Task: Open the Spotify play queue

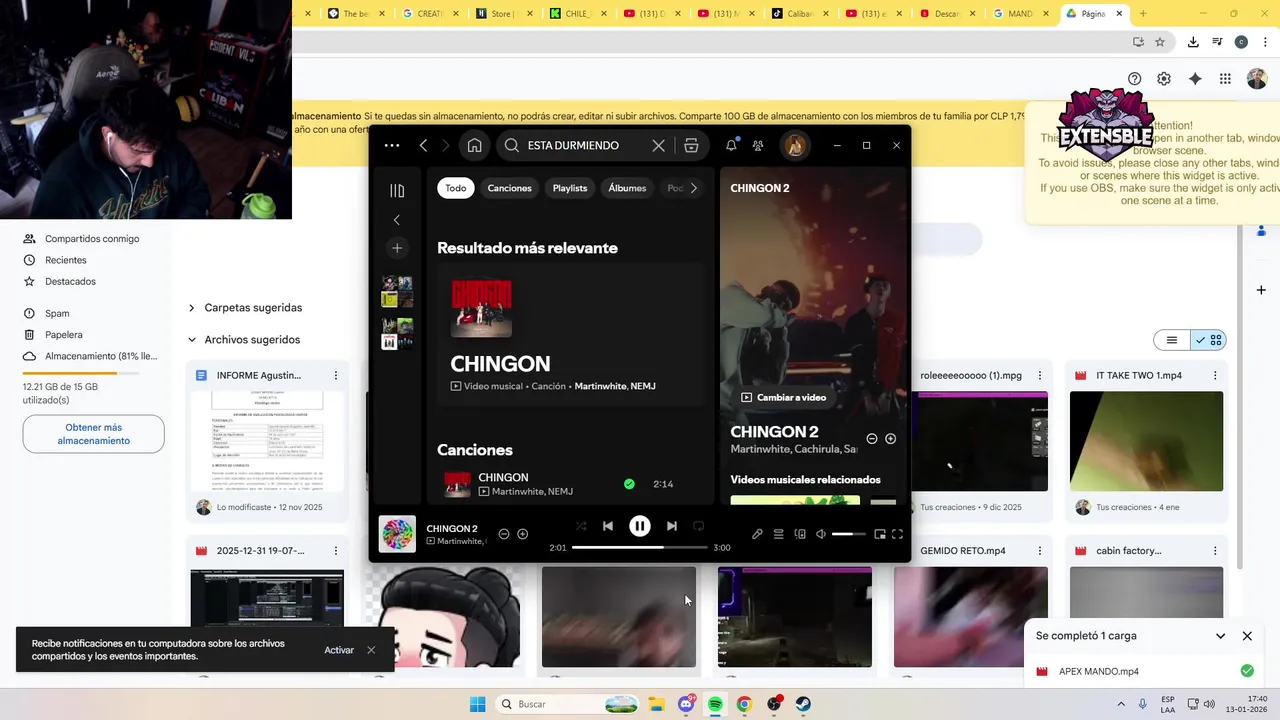Action: coord(778,534)
